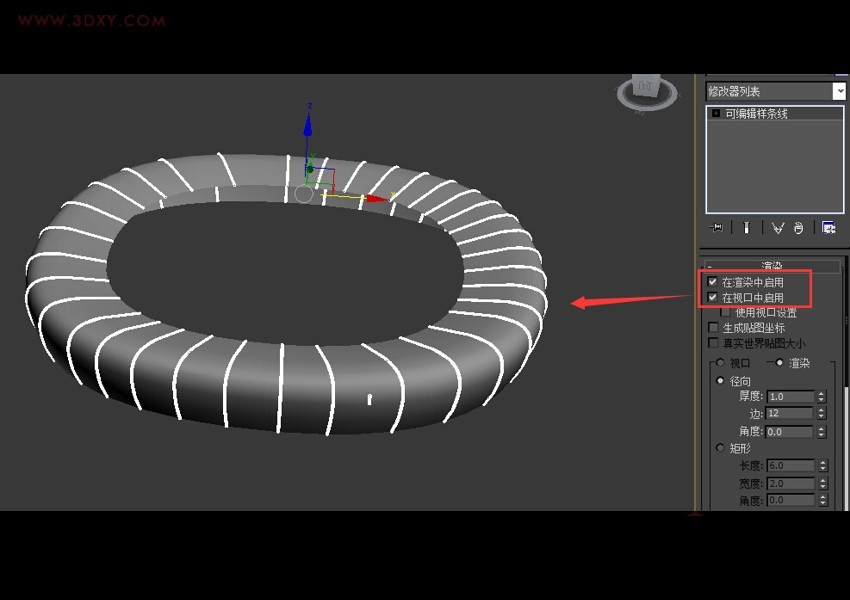The image size is (850, 600).
Task: Expand the 可编辑样条线 plus box
Action: click(716, 113)
